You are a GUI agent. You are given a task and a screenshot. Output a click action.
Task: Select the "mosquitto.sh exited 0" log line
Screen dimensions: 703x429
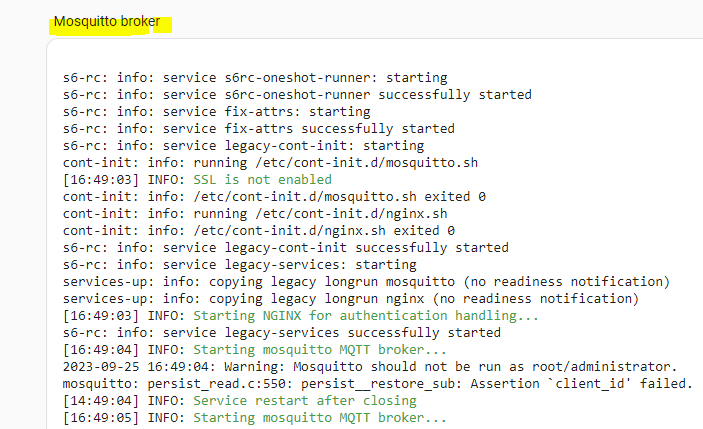click(274, 196)
